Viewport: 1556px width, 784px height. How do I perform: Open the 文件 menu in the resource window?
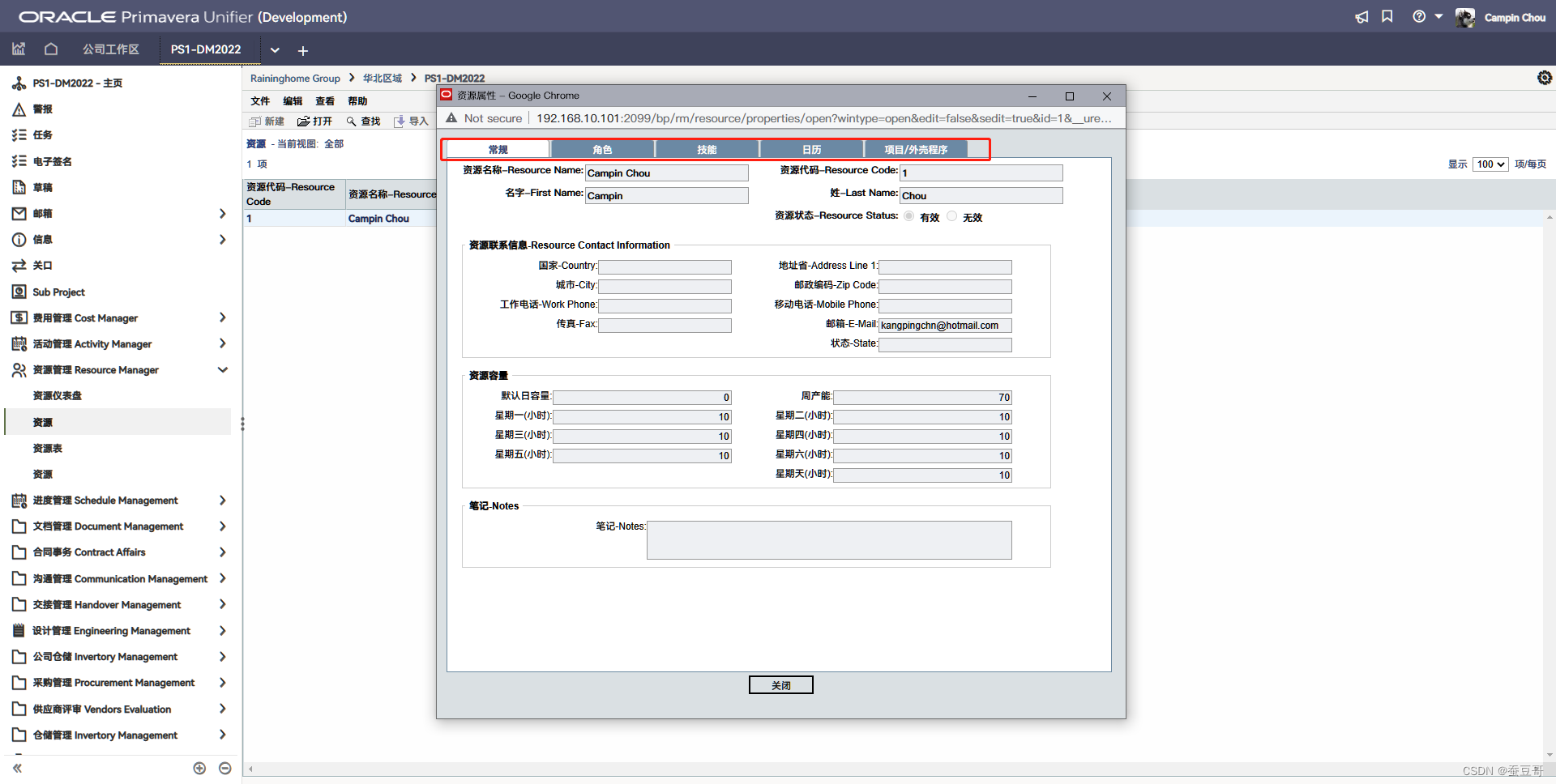tap(259, 100)
